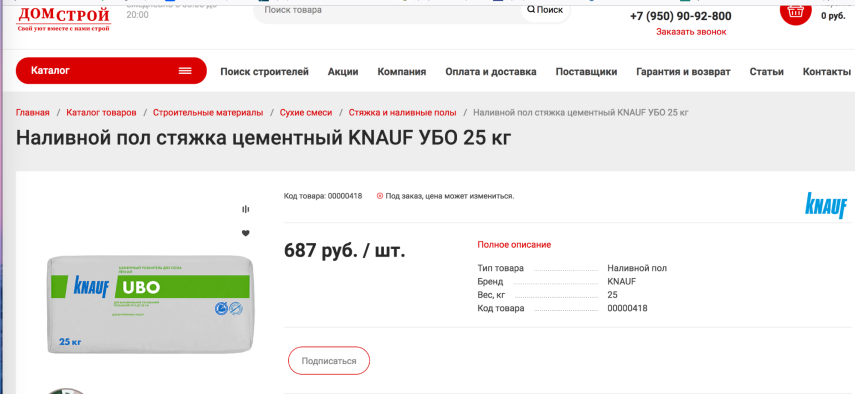Click the Код товара: 00000418 text
Viewport: 855px width, 394px height.
tap(323, 196)
